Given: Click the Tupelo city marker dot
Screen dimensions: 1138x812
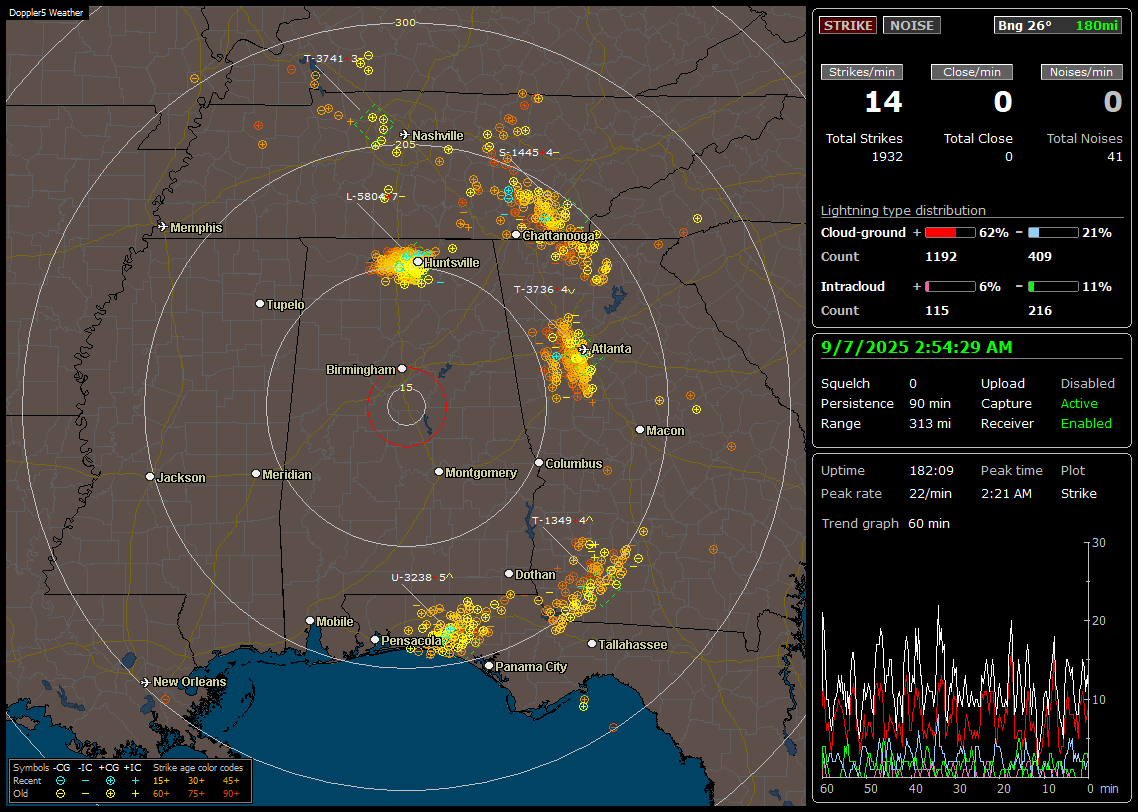Looking at the screenshot, I should [260, 303].
